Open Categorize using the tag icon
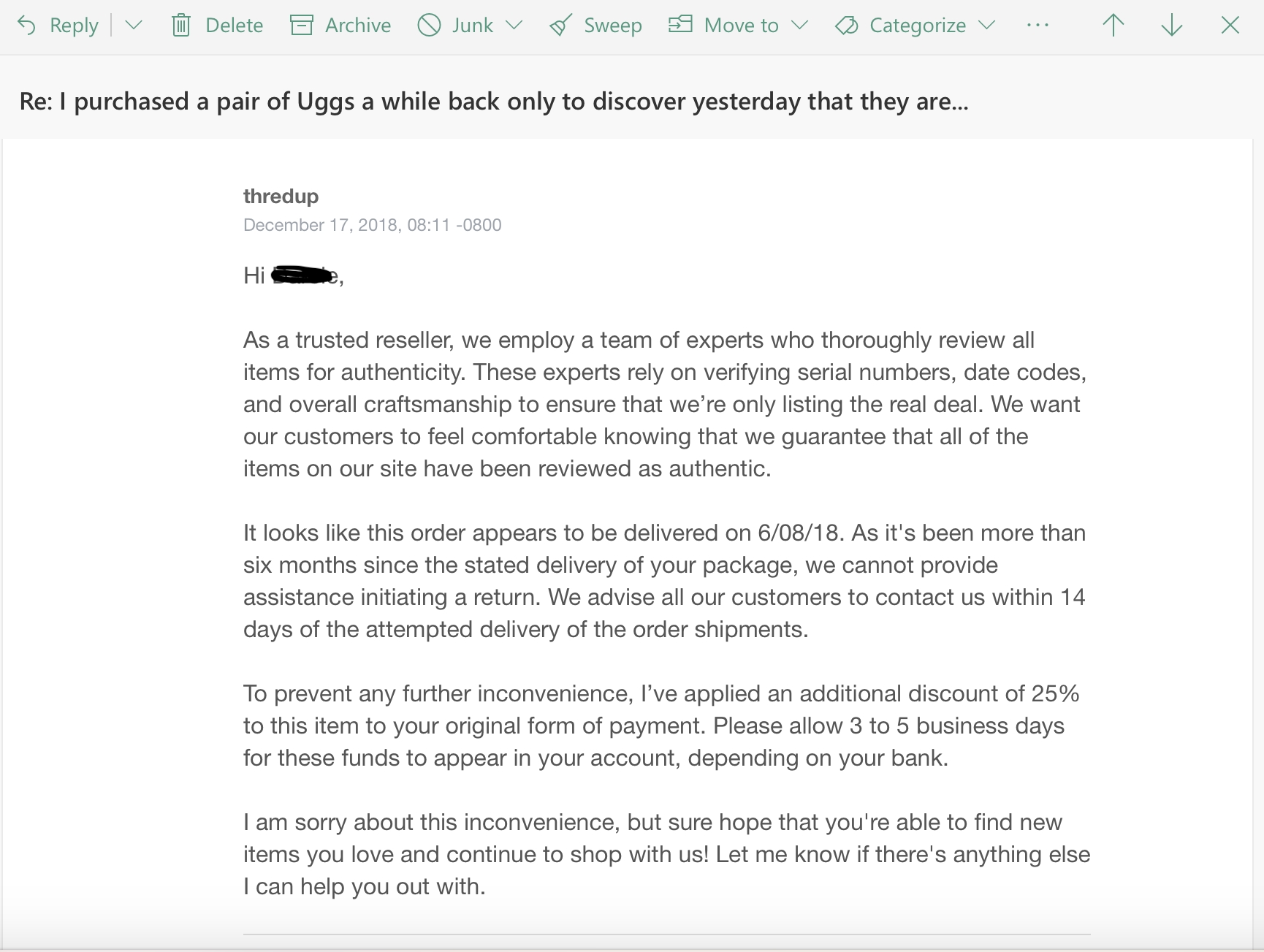Screen dimensions: 1264x952 (847, 25)
